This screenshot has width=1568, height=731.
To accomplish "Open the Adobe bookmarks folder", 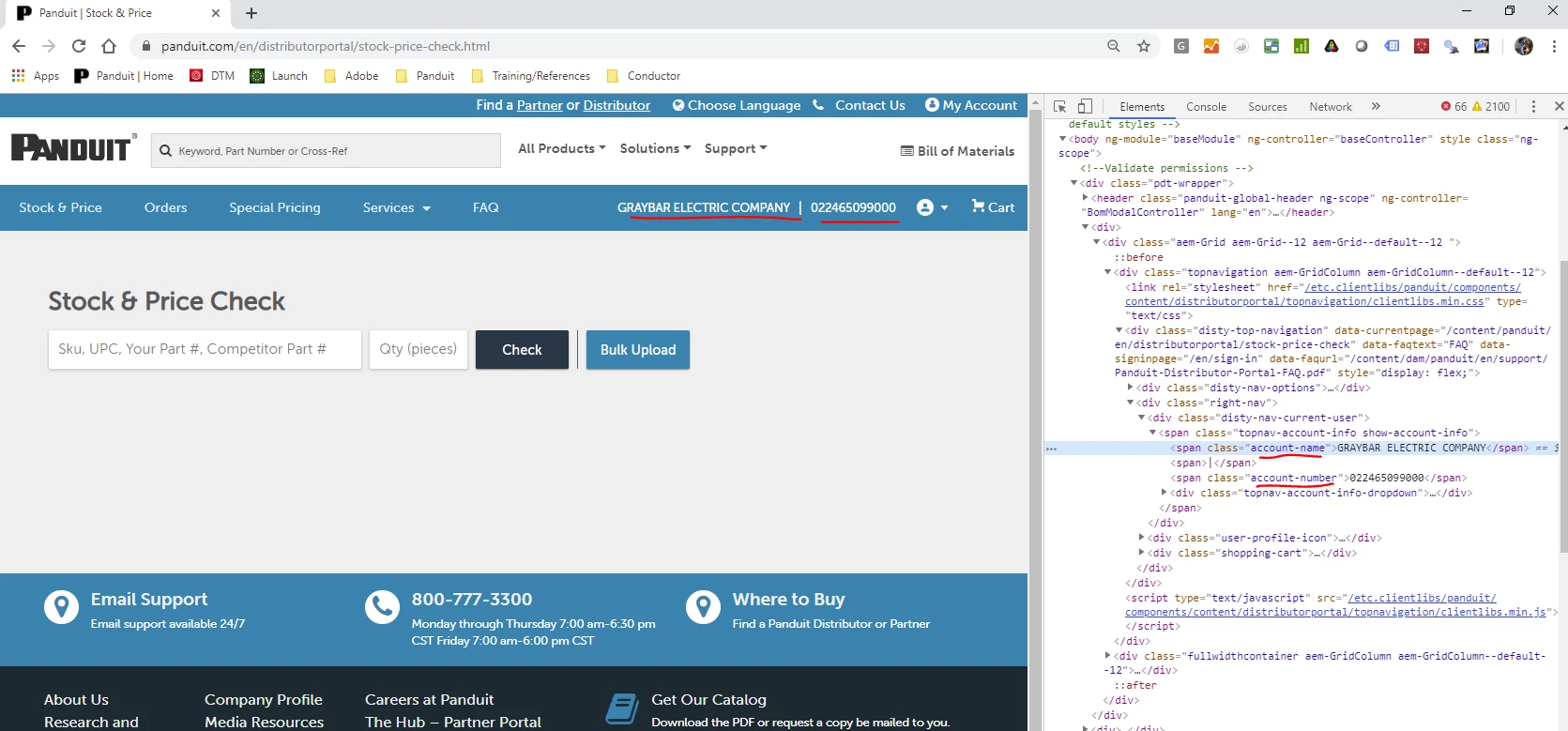I will click(x=351, y=76).
